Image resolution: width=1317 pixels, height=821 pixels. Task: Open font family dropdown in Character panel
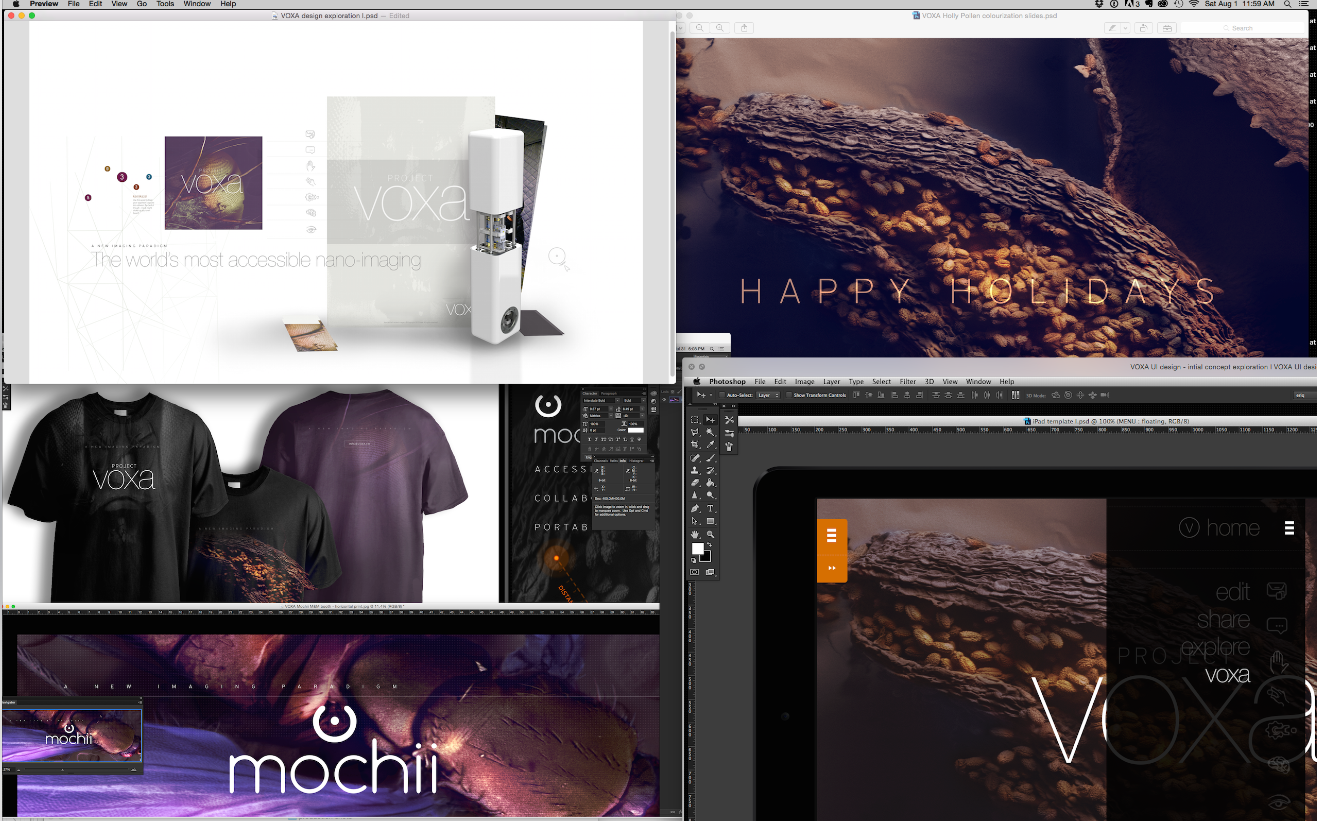pos(617,400)
